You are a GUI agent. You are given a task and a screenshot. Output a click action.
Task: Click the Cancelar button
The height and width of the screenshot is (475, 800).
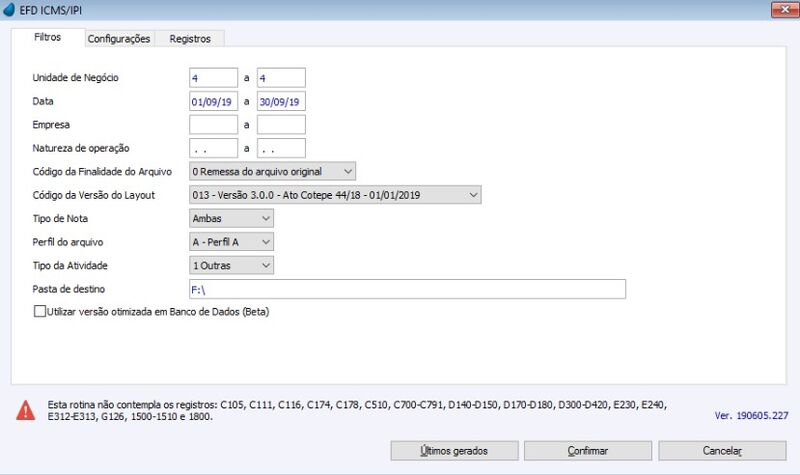click(x=722, y=451)
